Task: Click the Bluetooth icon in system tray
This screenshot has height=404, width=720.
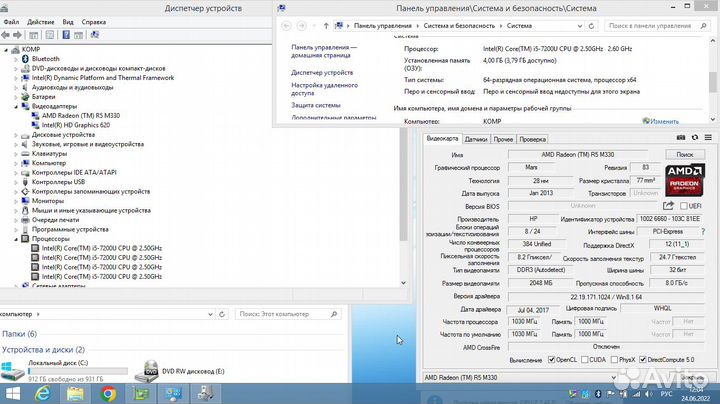Action: click(598, 394)
